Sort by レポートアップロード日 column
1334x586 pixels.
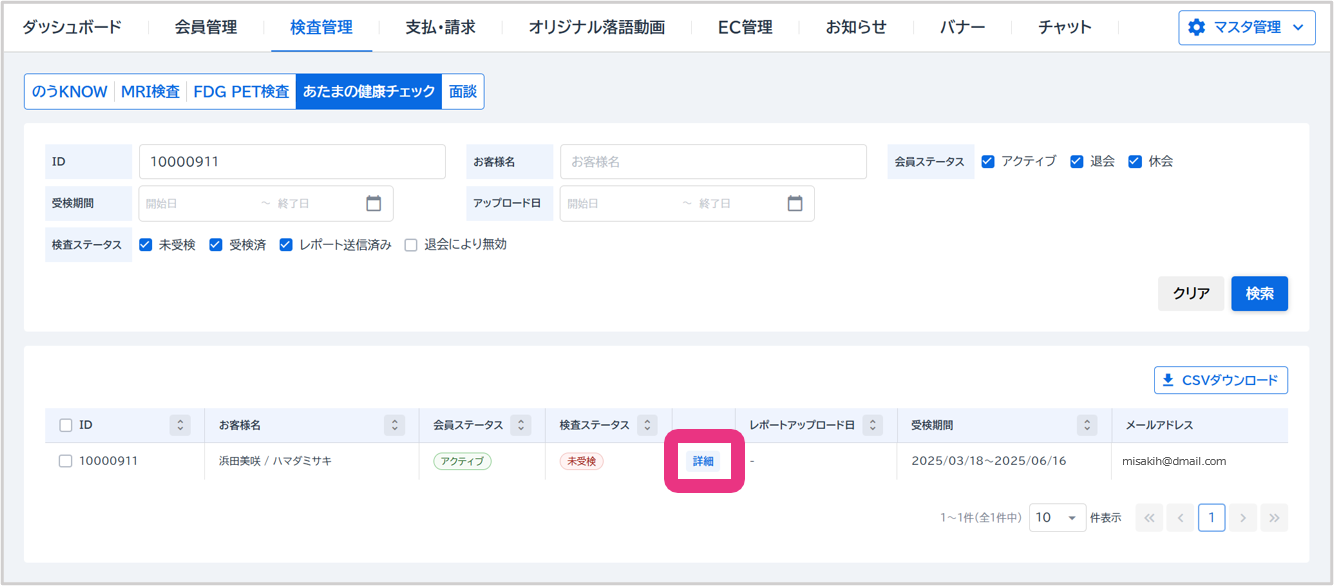(872, 425)
